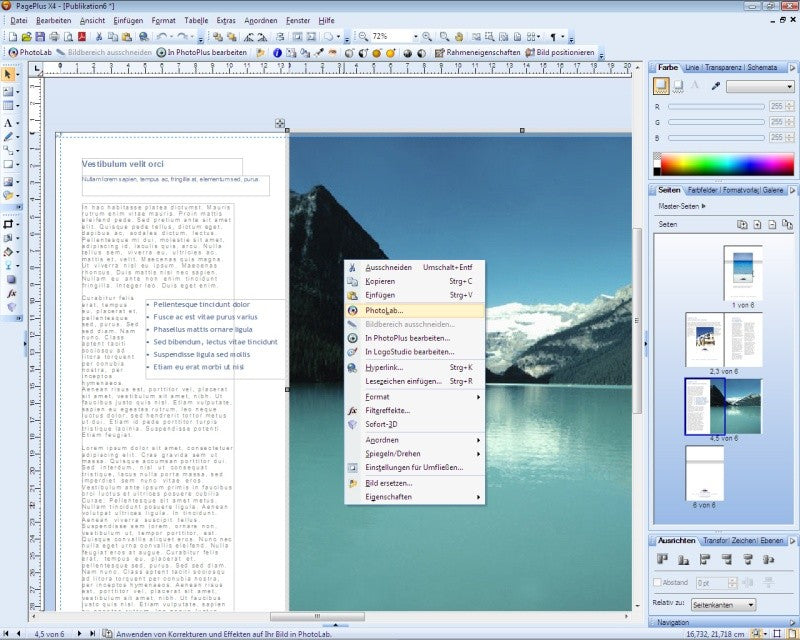
Task: Select the page 1 von 6 thumbnail
Action: [x=743, y=273]
